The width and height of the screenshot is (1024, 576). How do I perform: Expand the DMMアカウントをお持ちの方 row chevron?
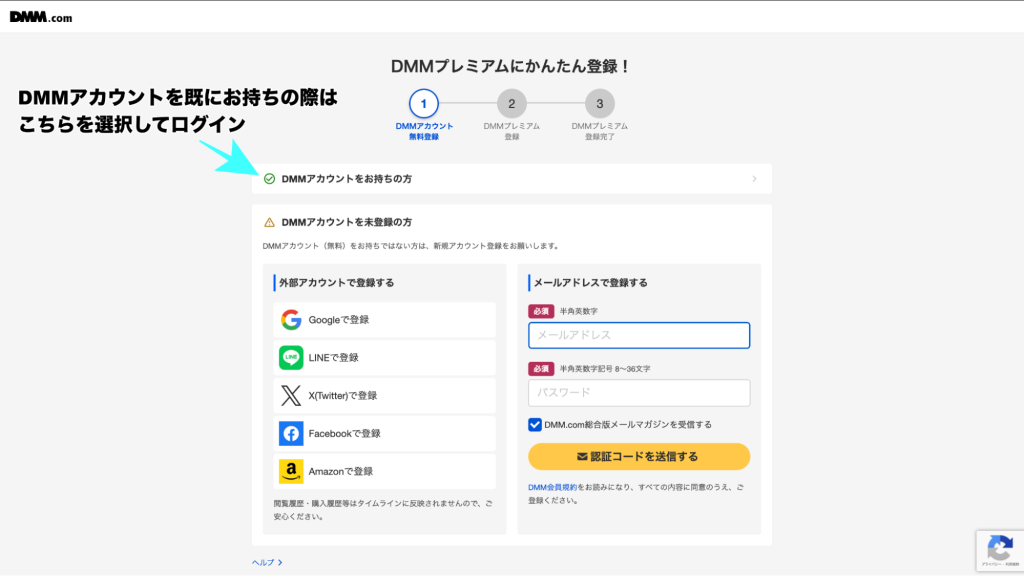coord(754,179)
